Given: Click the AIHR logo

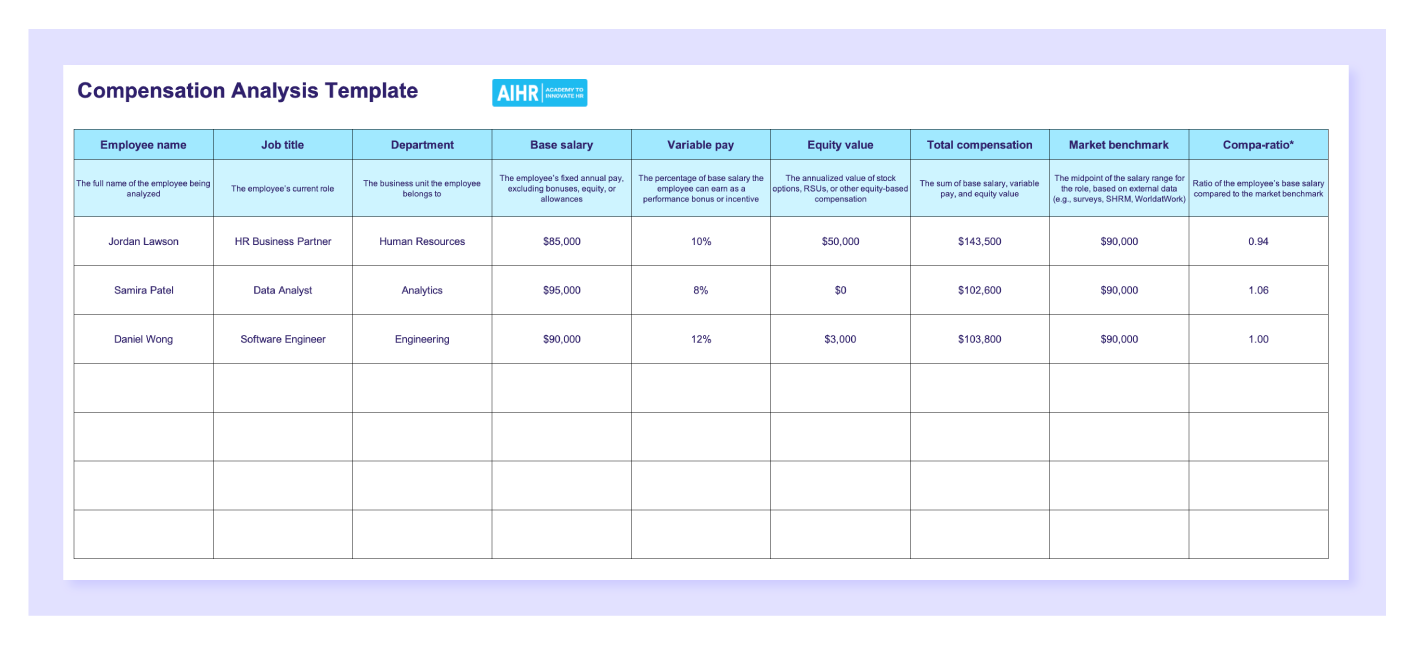Looking at the screenshot, I should [538, 92].
